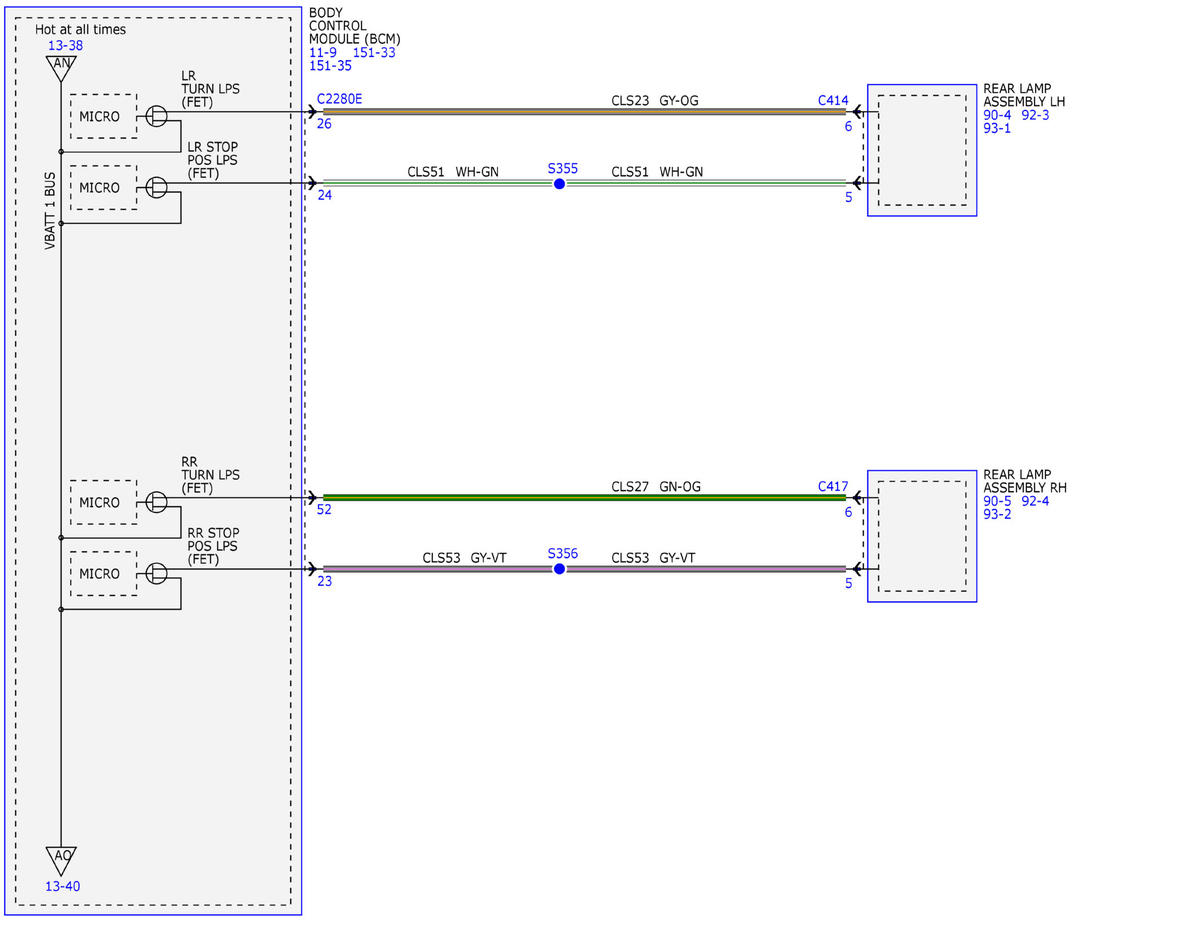Open the C2280E connector link
1200x927 pixels.
(x=339, y=100)
